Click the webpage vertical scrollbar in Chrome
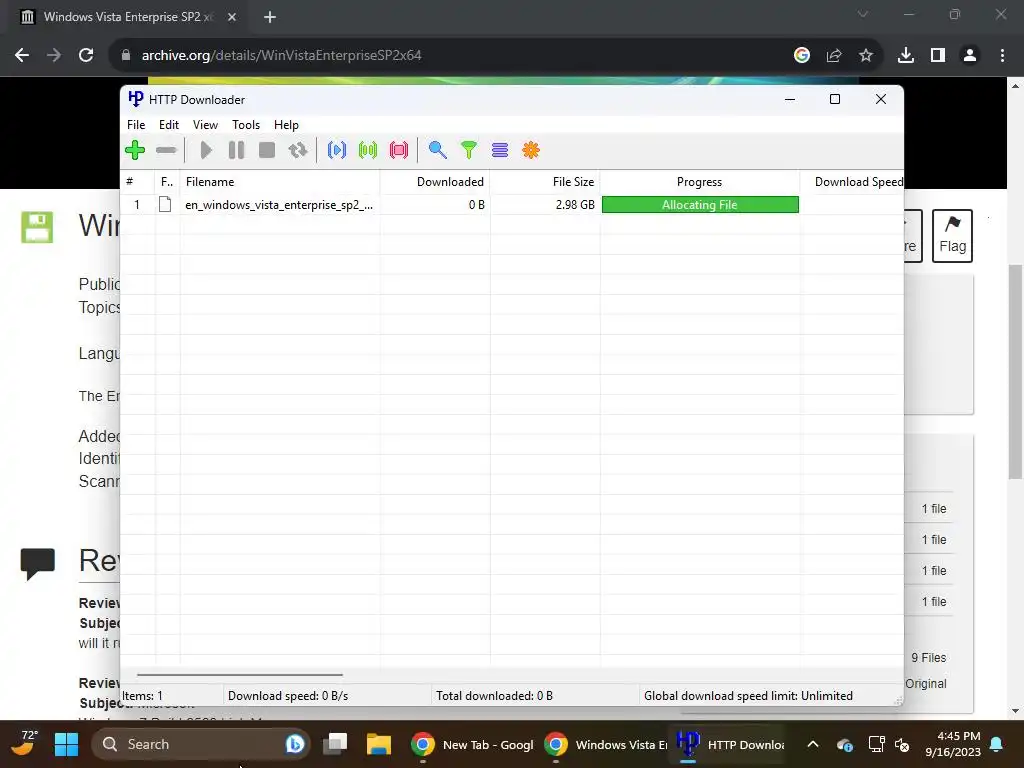Screen dimensions: 1024x768 [x=1015, y=372]
